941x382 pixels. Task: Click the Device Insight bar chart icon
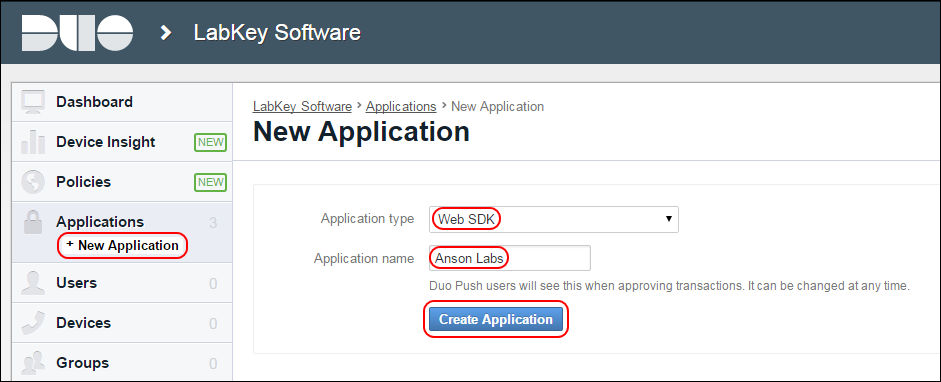point(32,142)
